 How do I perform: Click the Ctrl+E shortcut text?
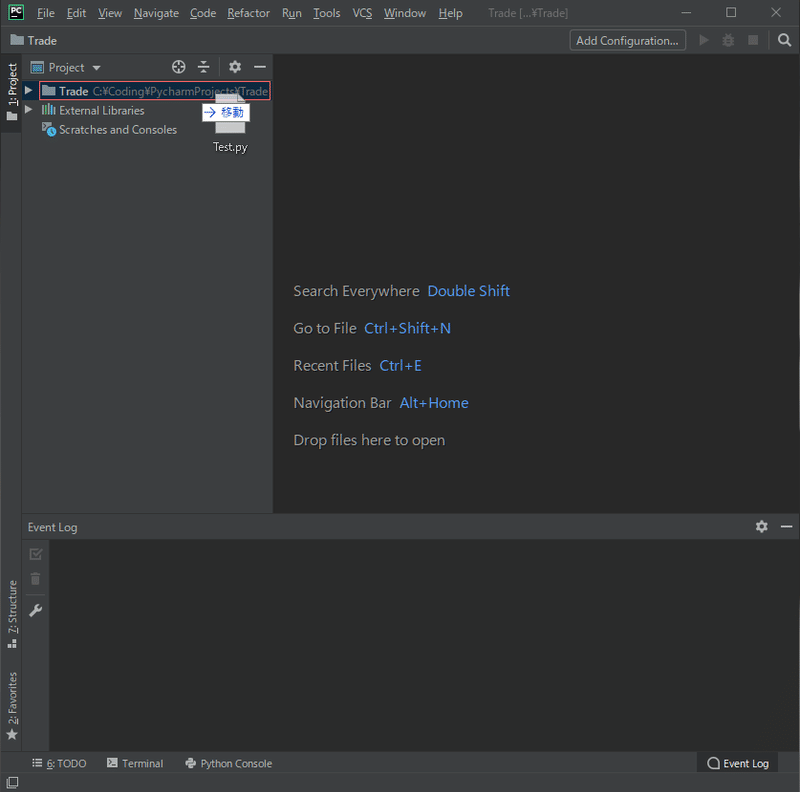pos(400,365)
